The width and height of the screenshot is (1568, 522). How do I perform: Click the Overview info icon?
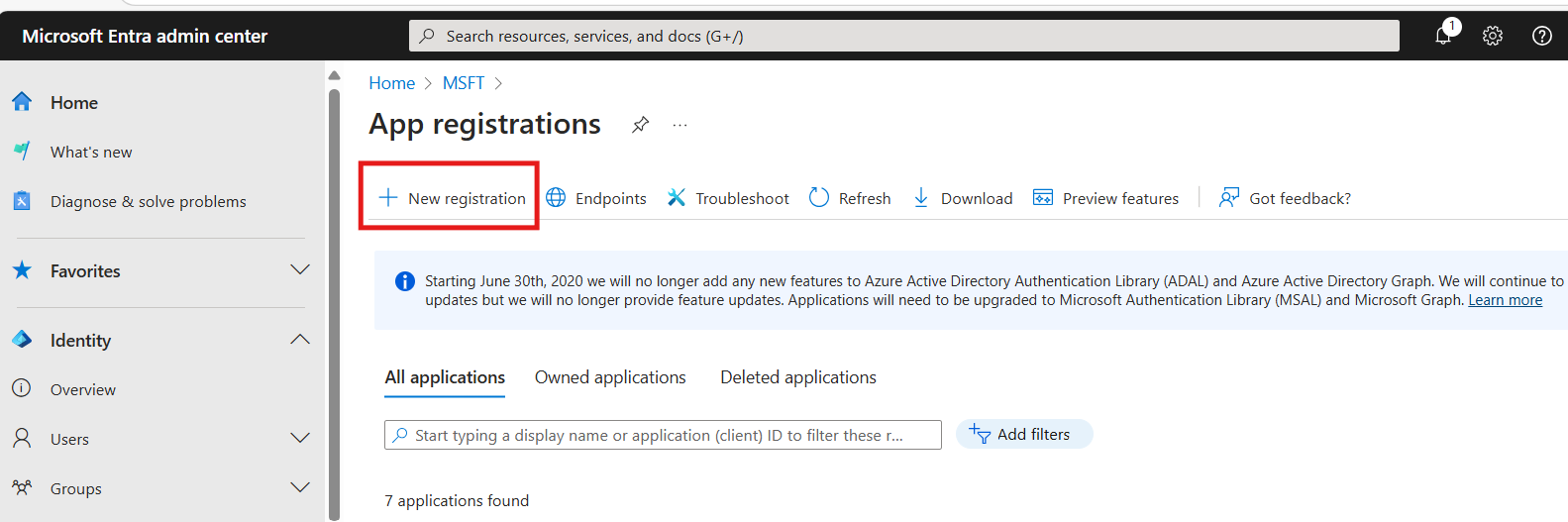pos(22,388)
